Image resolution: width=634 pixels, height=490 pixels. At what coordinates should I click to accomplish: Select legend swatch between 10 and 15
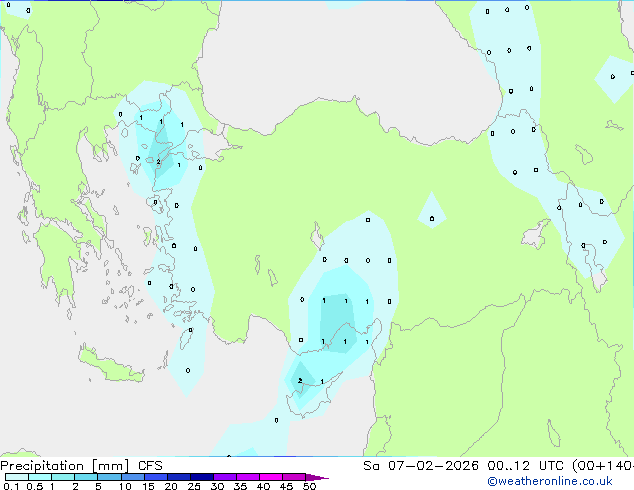click(132, 477)
